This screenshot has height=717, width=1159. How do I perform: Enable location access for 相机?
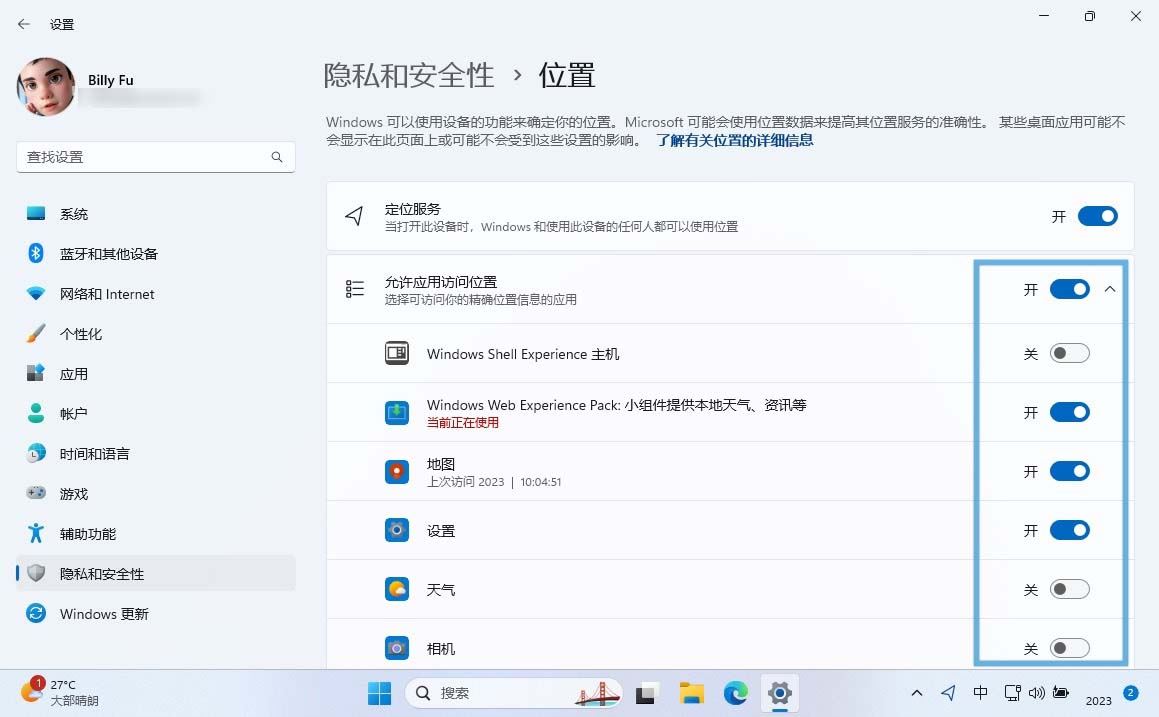pyautogui.click(x=1069, y=648)
